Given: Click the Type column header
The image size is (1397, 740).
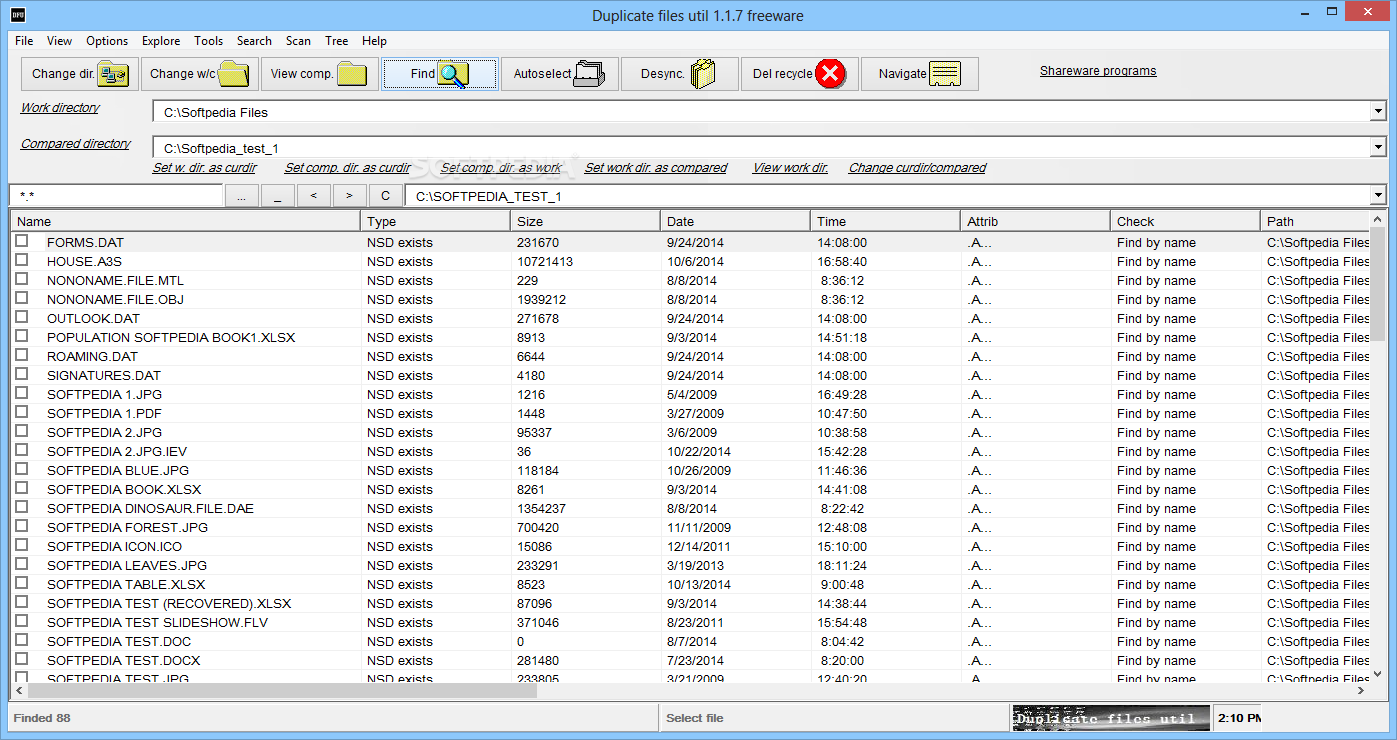Looking at the screenshot, I should point(436,221).
